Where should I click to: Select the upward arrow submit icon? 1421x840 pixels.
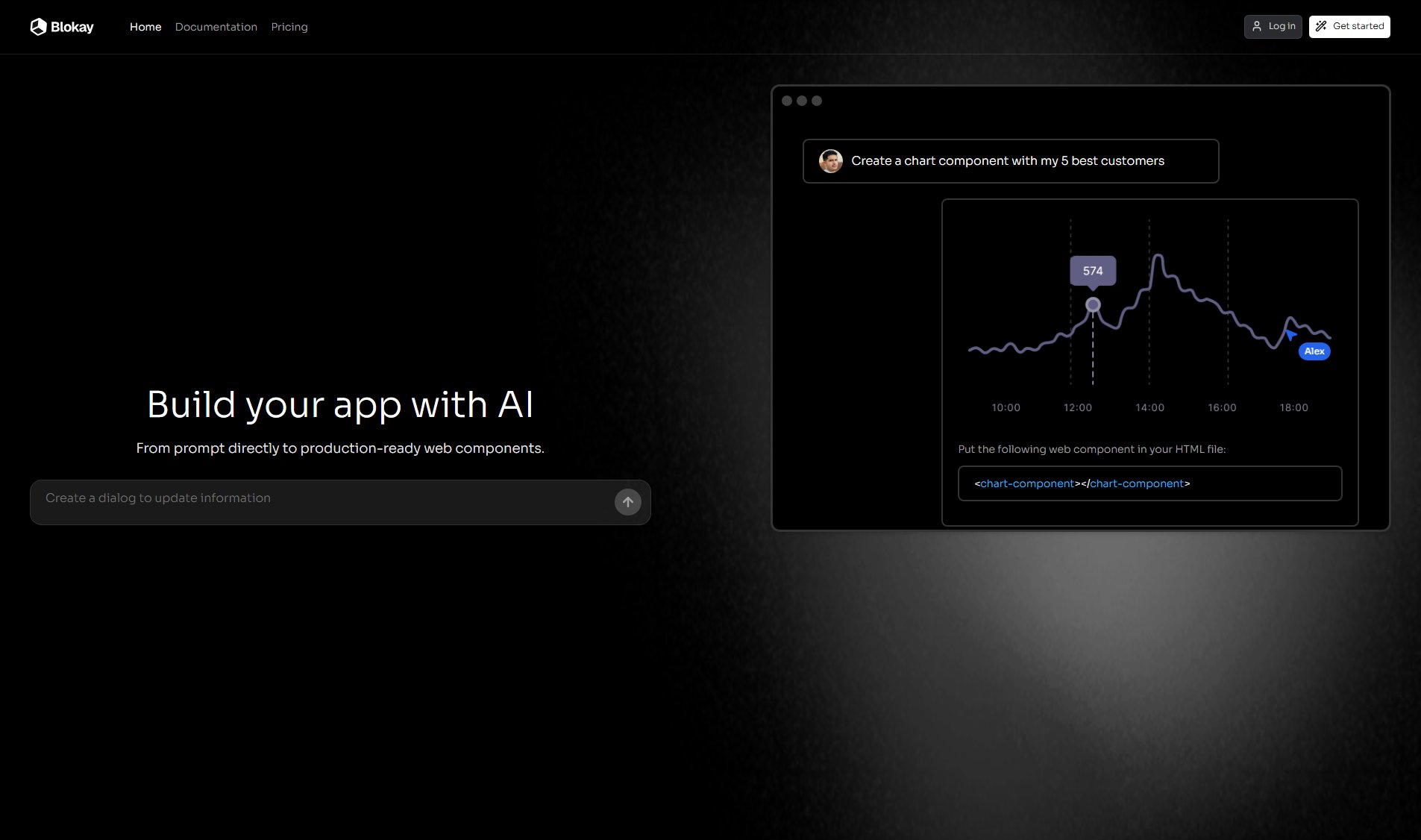627,502
